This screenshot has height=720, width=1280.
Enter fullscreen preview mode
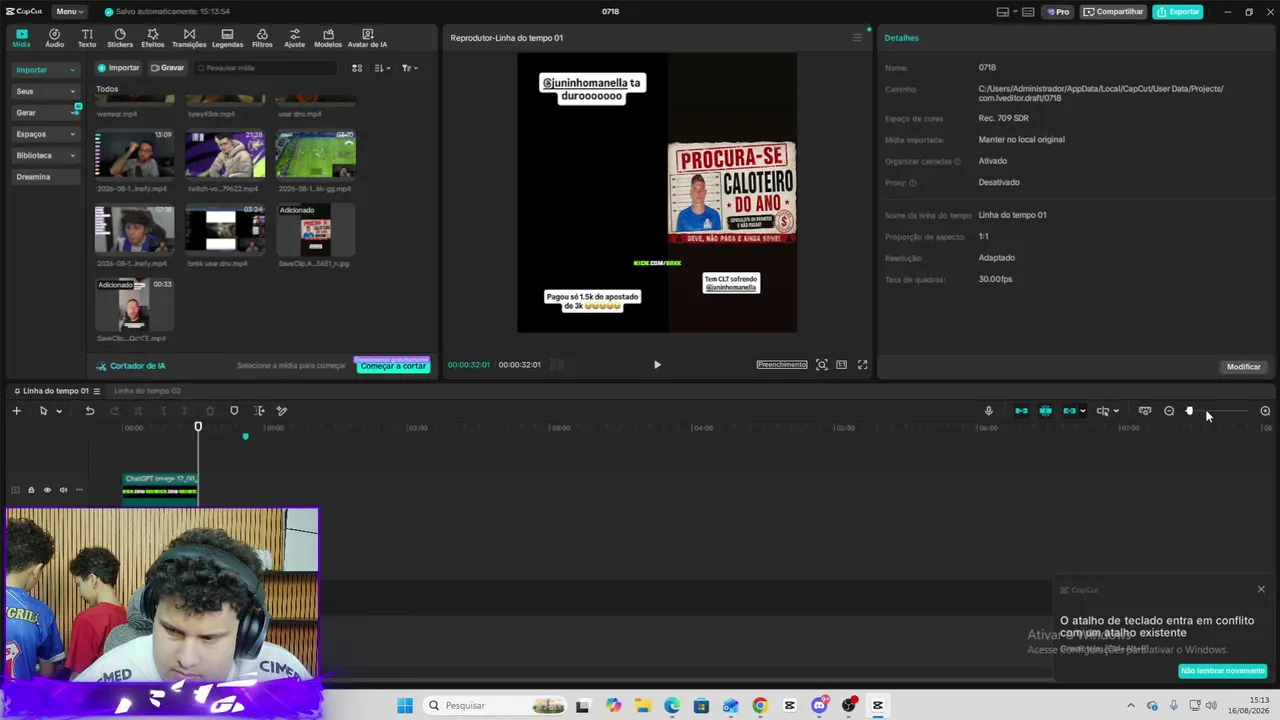[x=863, y=365]
